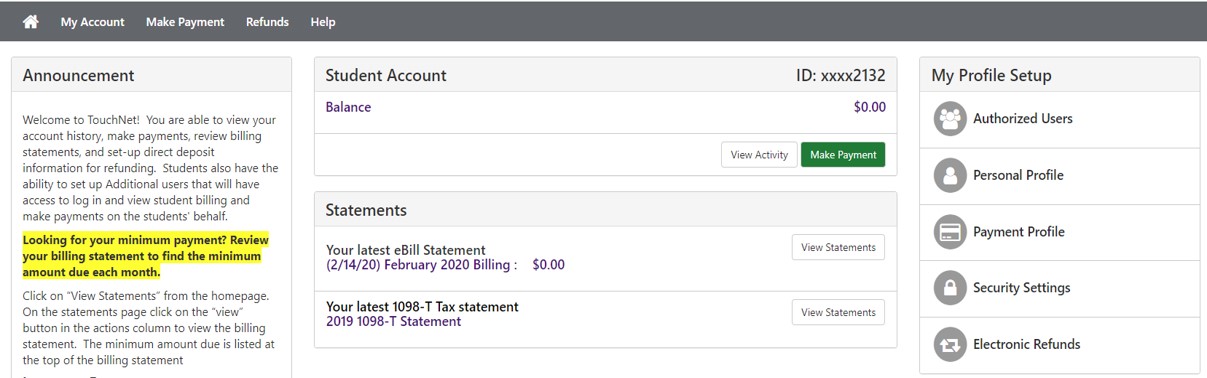1207x378 pixels.
Task: Click the Balance link in Student Account
Action: click(348, 107)
